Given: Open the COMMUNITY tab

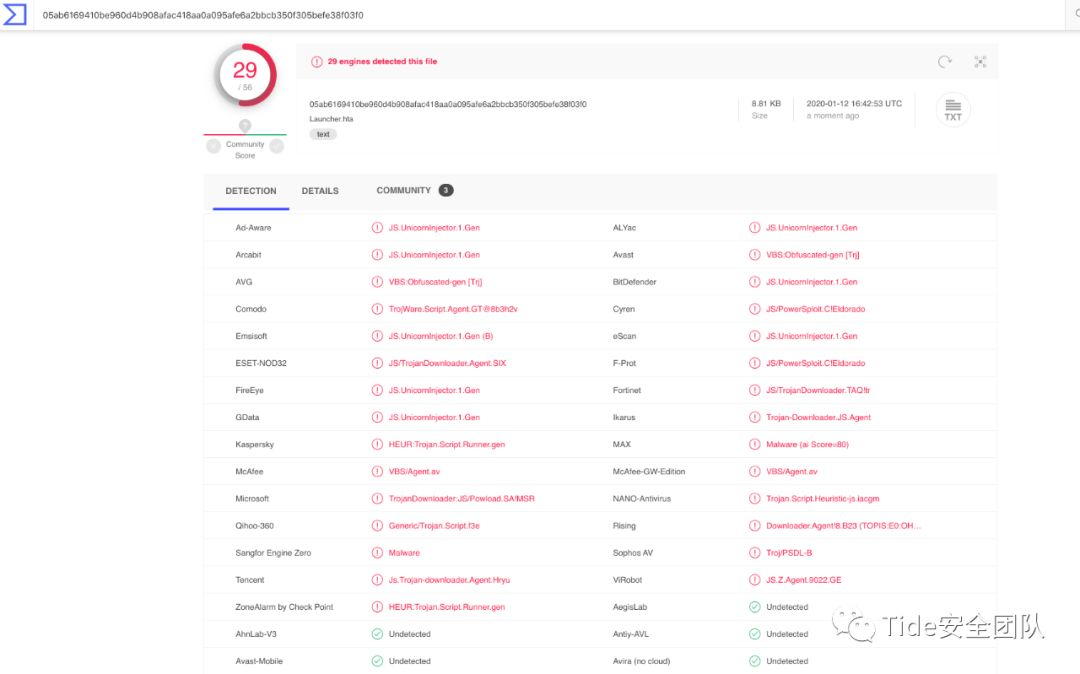Looking at the screenshot, I should (x=404, y=190).
